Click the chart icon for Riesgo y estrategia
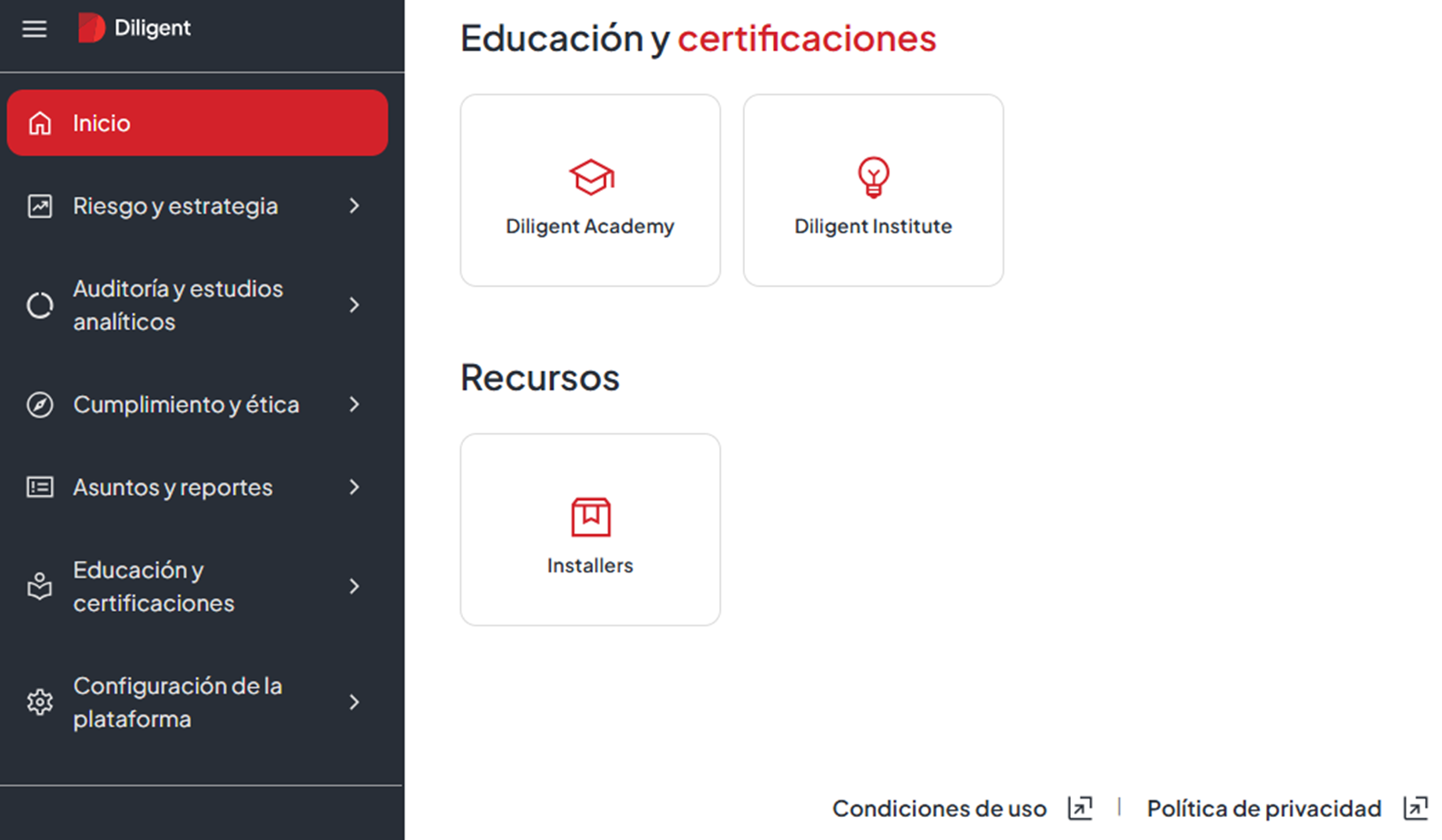The image size is (1442, 840). (40, 206)
